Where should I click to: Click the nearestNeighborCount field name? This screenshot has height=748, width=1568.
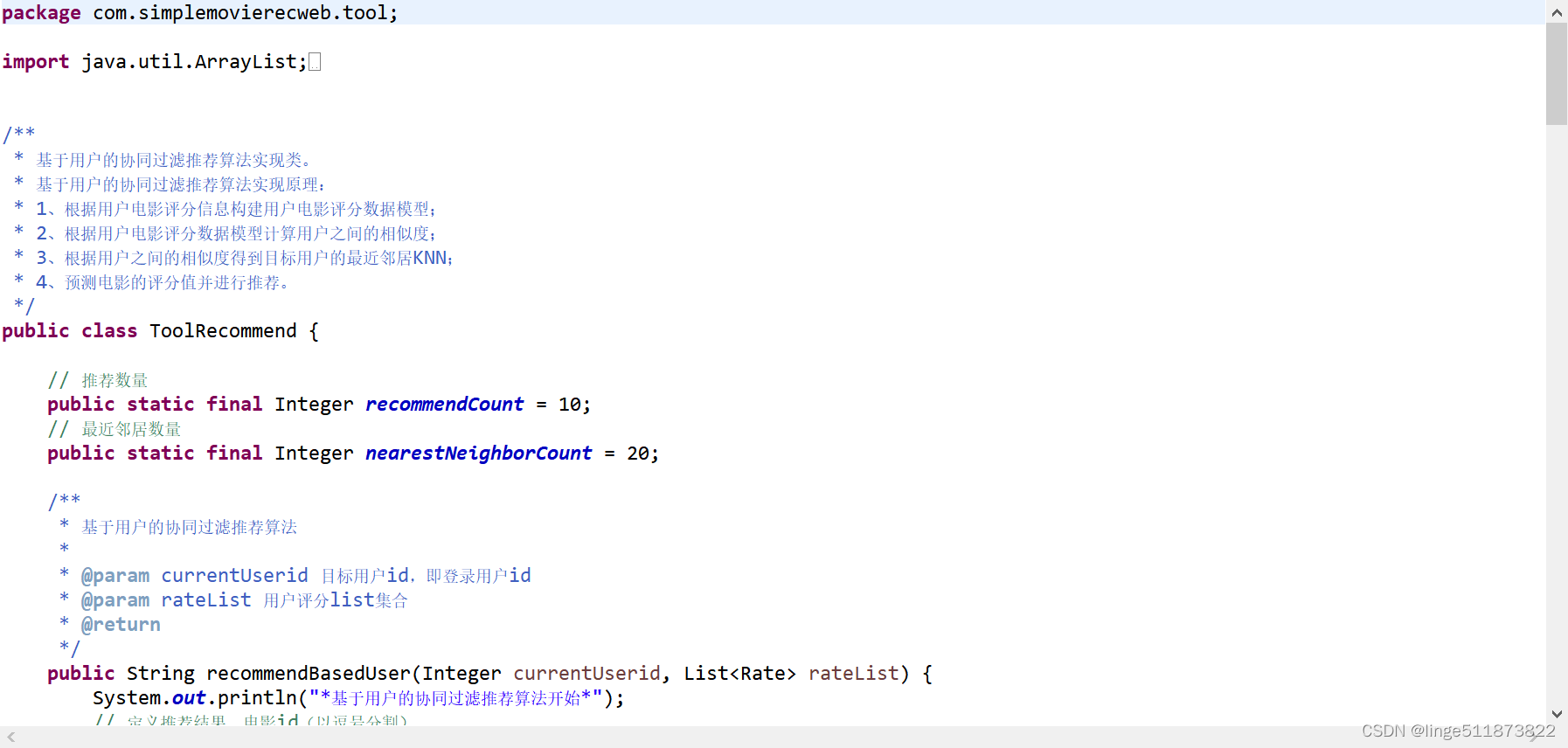[478, 454]
